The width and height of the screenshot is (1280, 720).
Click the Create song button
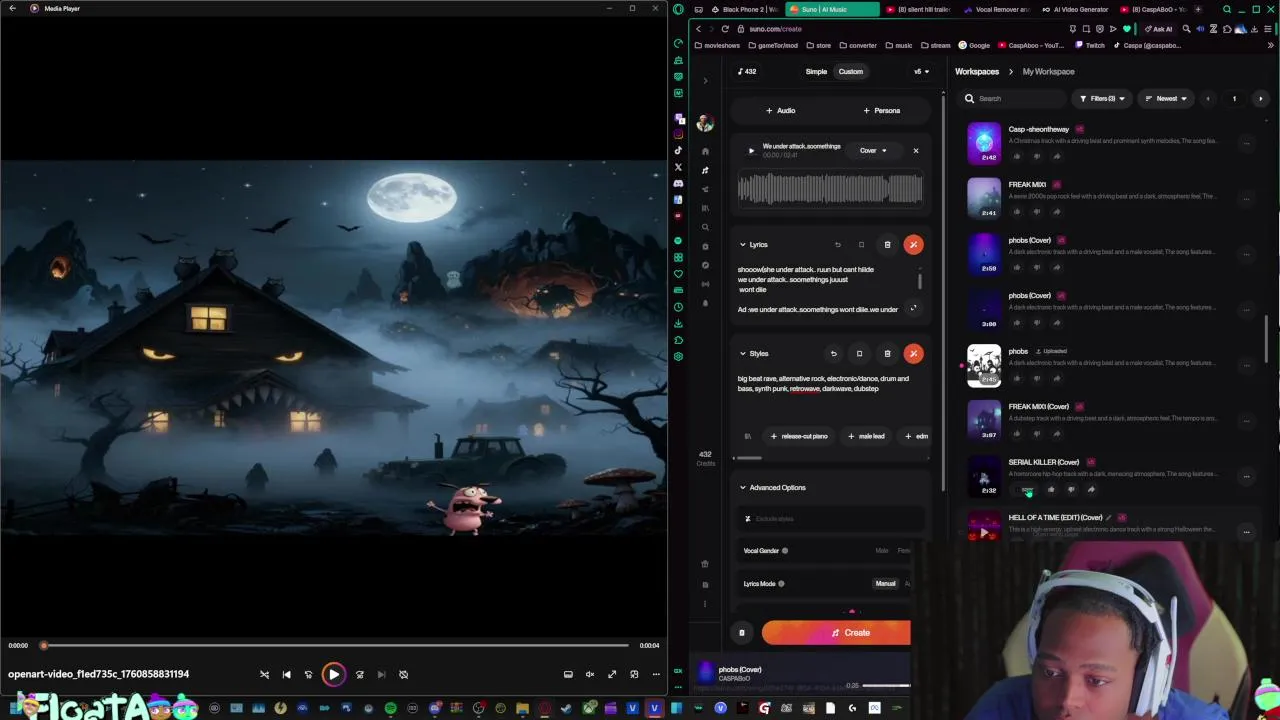pos(836,632)
